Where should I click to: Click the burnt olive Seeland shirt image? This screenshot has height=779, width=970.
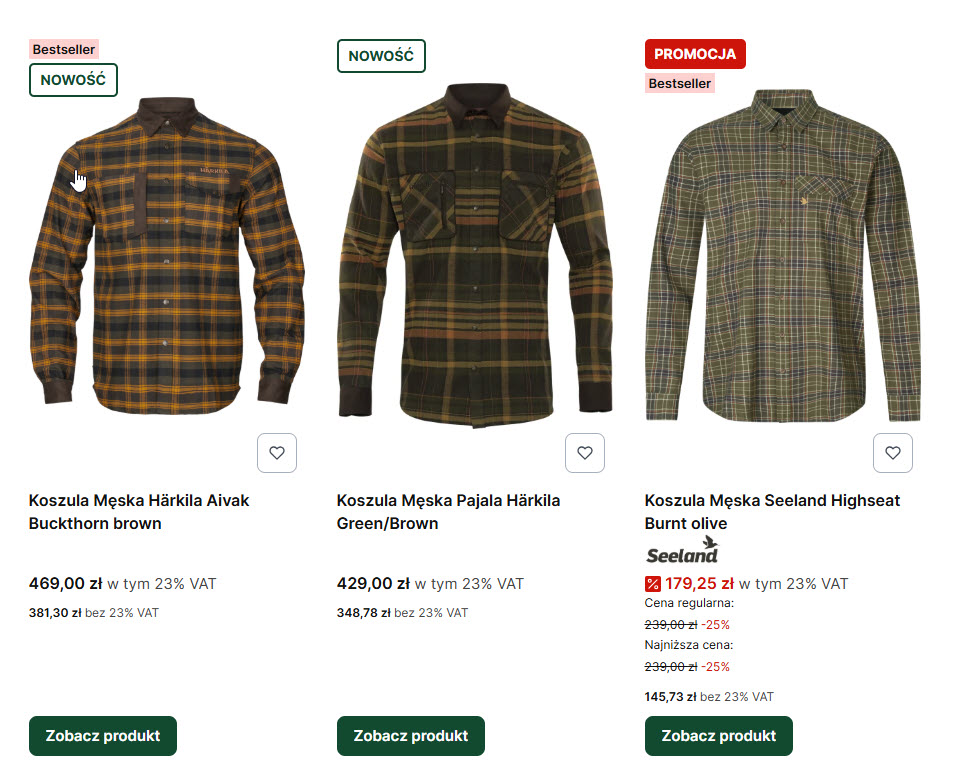pyautogui.click(x=783, y=255)
